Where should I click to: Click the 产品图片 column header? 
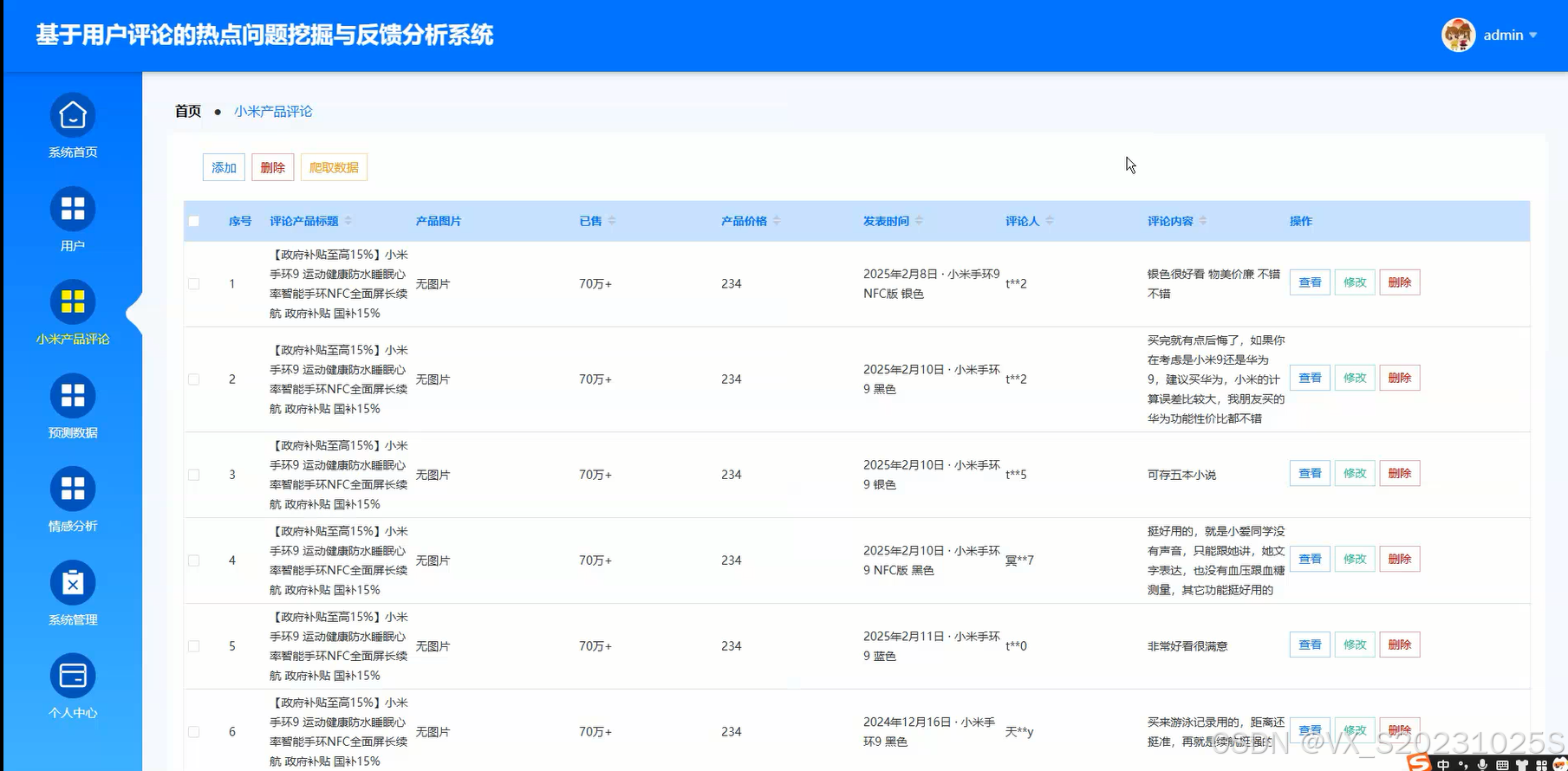pyautogui.click(x=439, y=221)
